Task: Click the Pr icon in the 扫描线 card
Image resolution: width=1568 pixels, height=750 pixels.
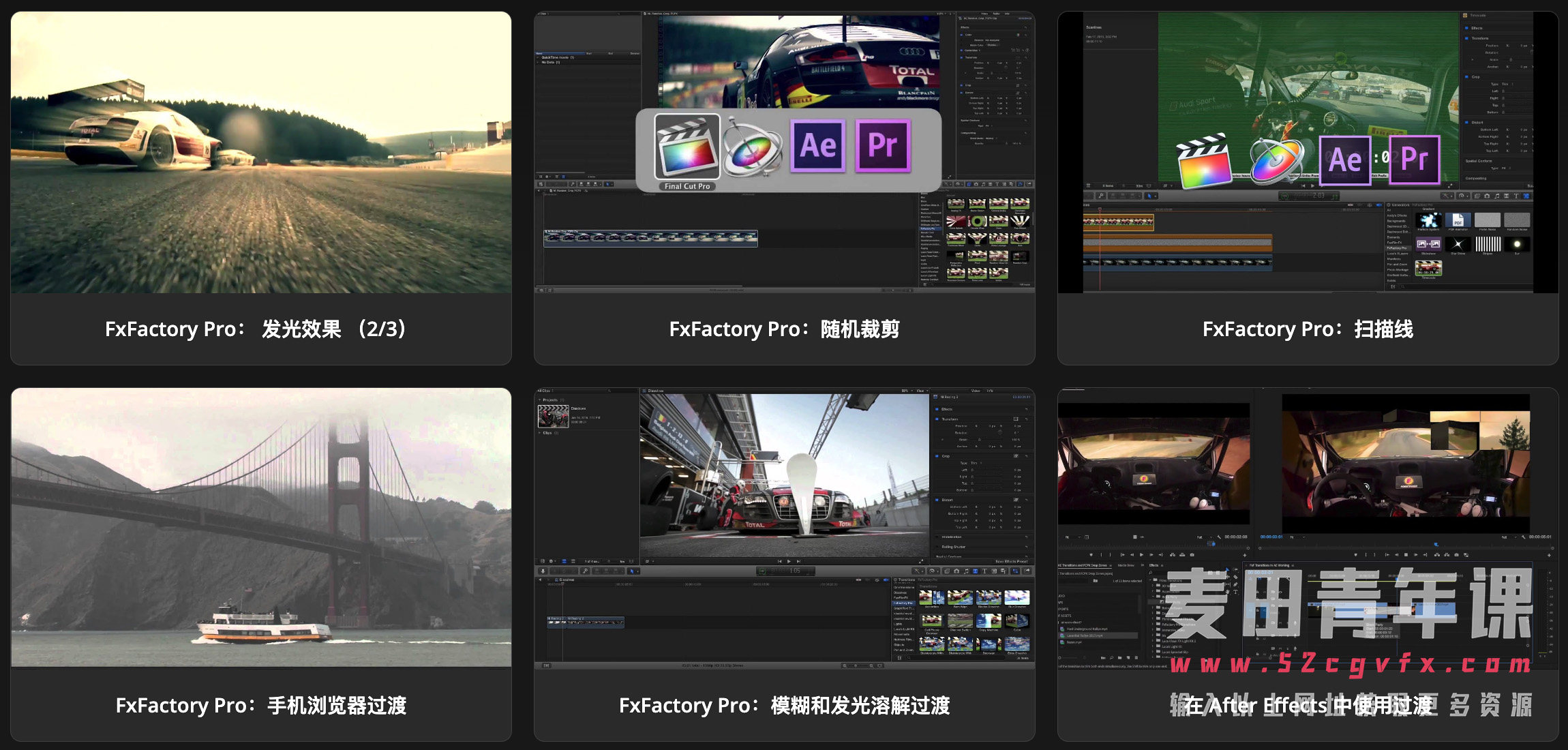Action: click(1415, 160)
